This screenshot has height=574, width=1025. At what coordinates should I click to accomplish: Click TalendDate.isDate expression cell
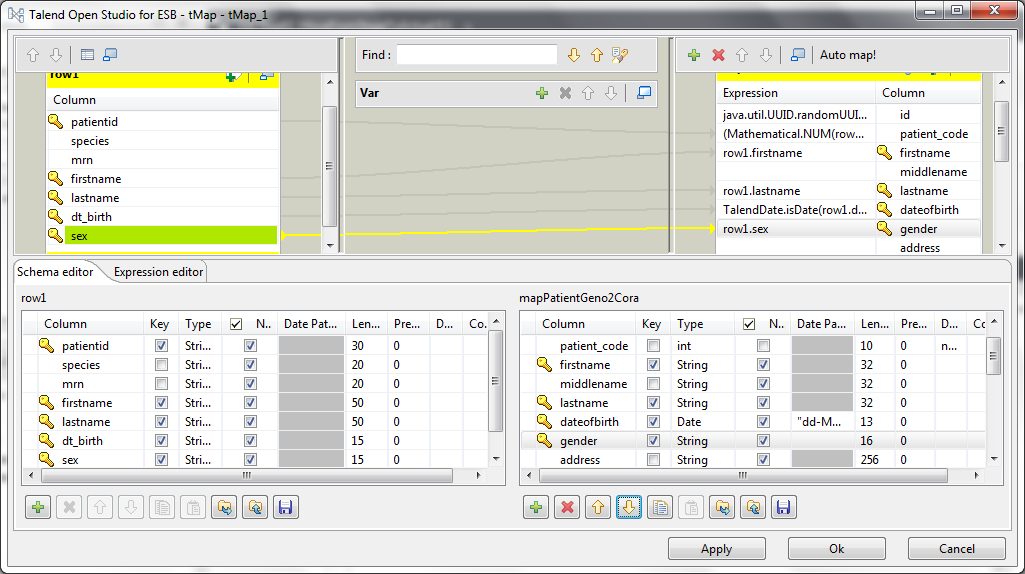(x=796, y=210)
